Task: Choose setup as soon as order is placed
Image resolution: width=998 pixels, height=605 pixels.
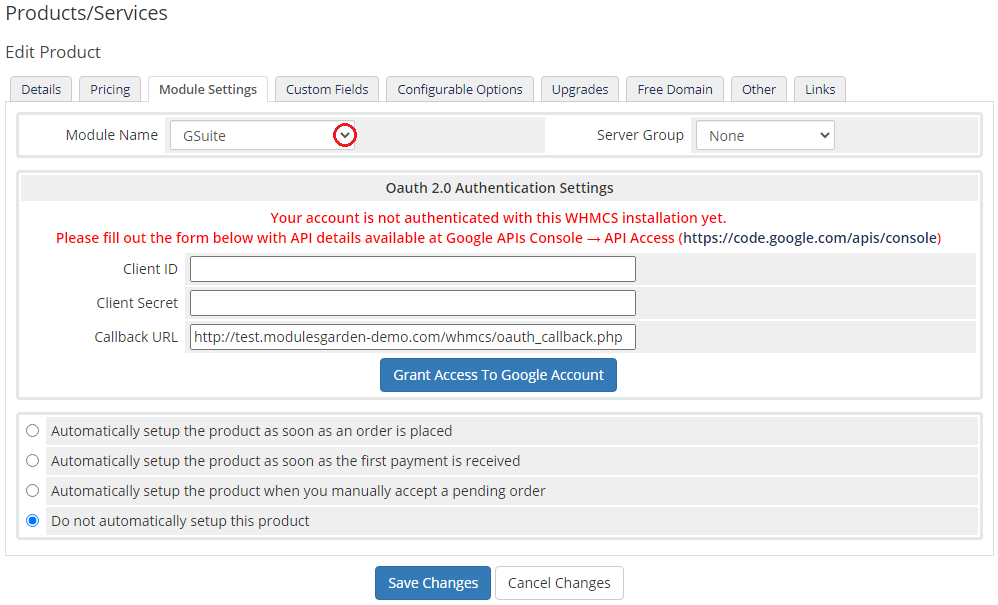Action: tap(32, 431)
